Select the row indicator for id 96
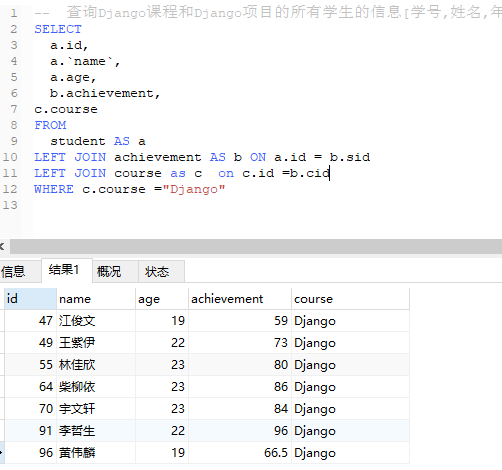 pyautogui.click(x=2, y=453)
